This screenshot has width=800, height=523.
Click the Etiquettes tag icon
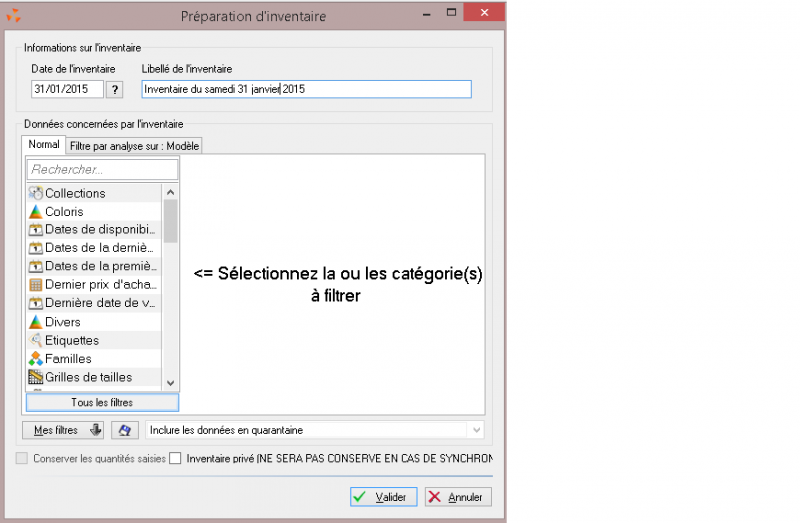(35, 340)
